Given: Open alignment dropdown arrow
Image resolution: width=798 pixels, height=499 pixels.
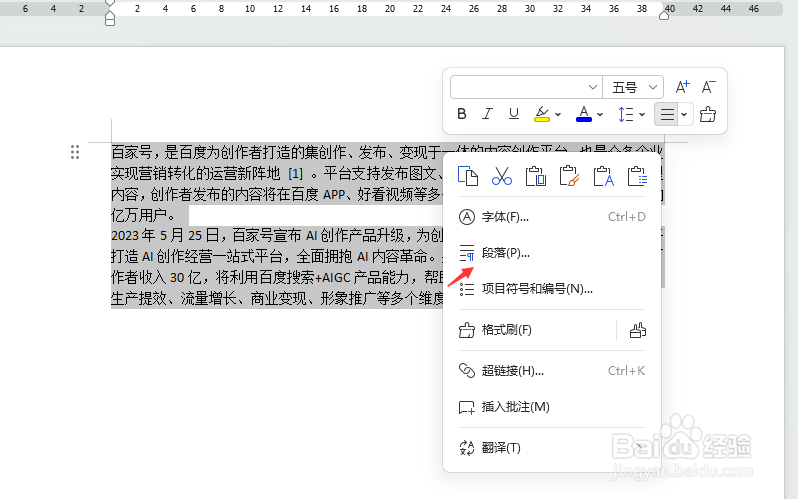Looking at the screenshot, I should pyautogui.click(x=685, y=115).
